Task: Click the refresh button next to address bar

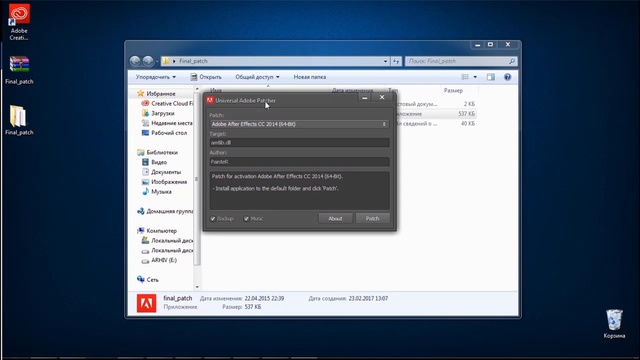Action: (396, 61)
